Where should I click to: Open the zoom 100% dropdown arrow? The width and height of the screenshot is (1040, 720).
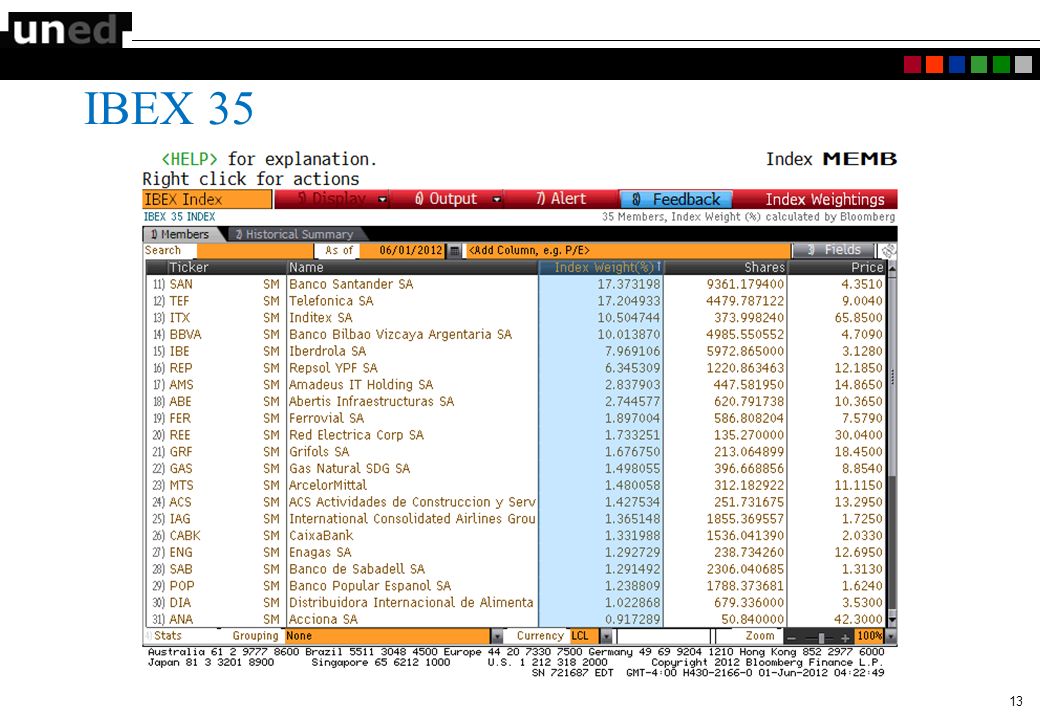tap(891, 636)
